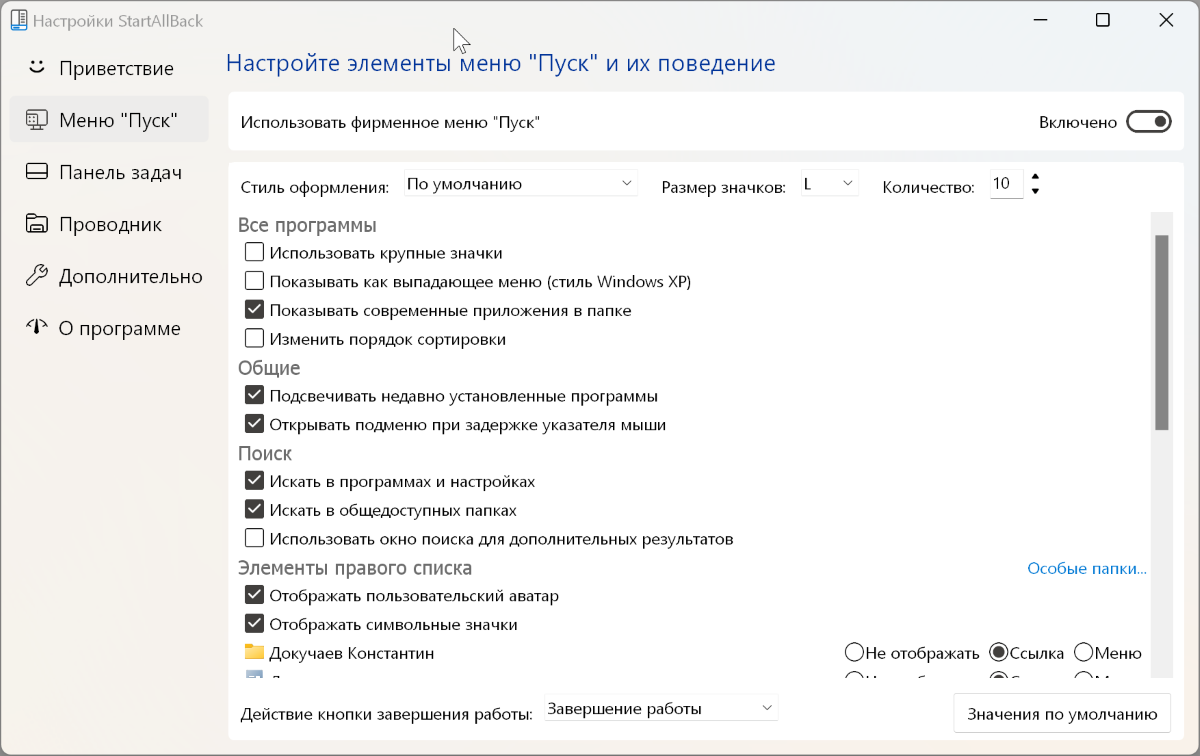This screenshot has width=1200, height=756.
Task: Click the wrench icon beside Дополнительно
Action: pos(37,276)
